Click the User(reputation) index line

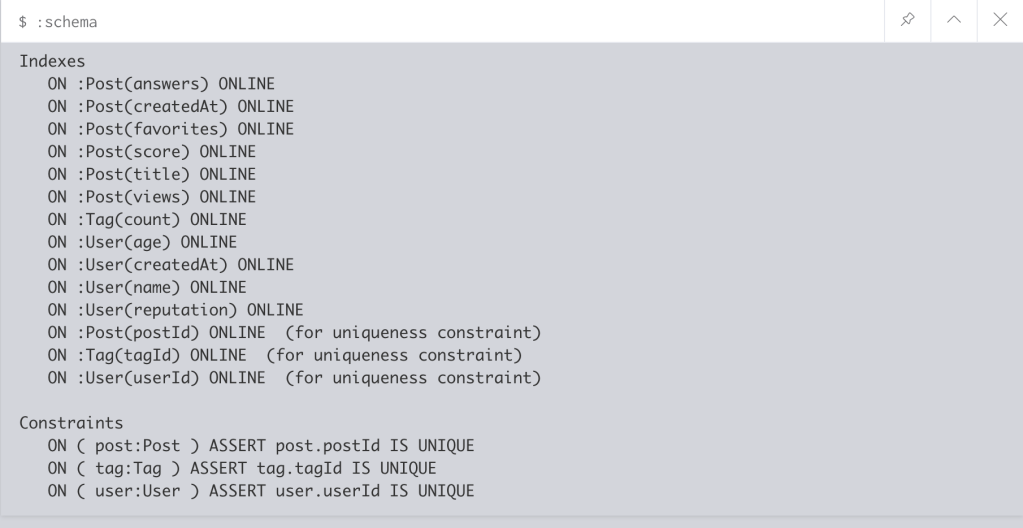(x=175, y=310)
